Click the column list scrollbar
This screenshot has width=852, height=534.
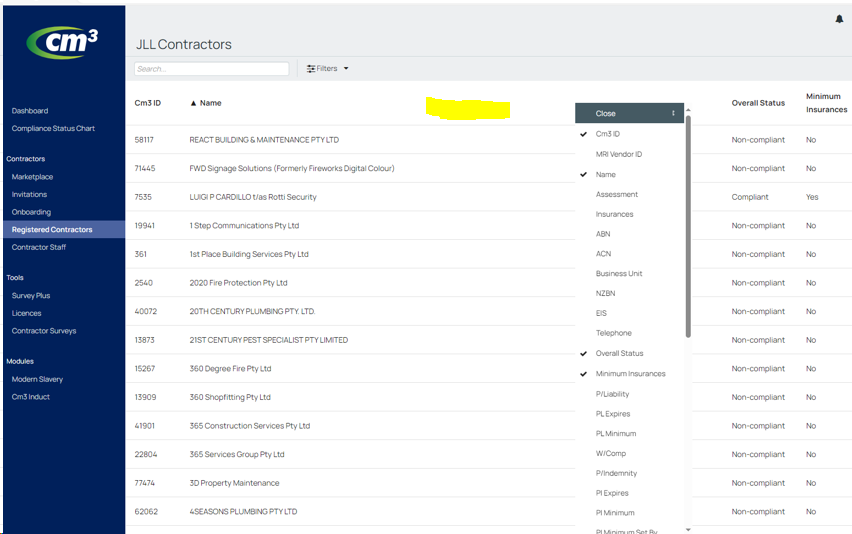click(688, 225)
